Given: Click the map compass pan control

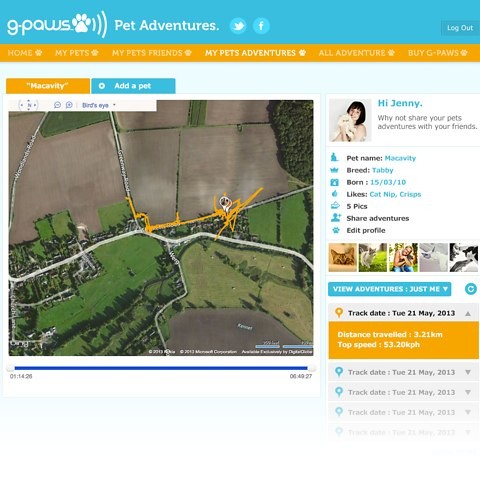Looking at the screenshot, I should (x=29, y=105).
